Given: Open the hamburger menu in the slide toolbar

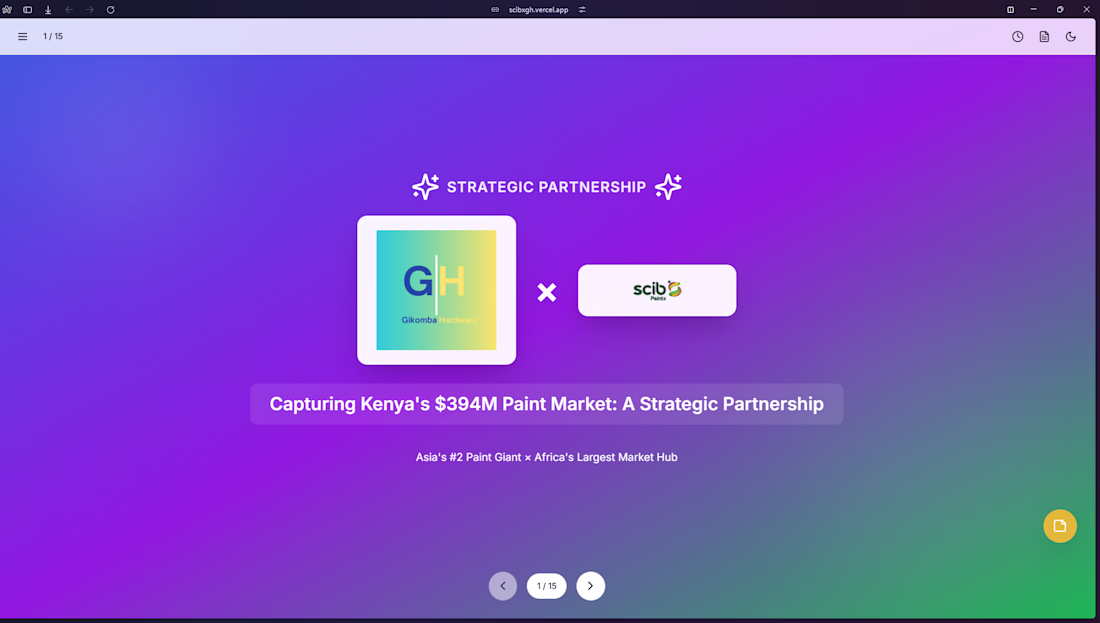Looking at the screenshot, I should tap(22, 36).
